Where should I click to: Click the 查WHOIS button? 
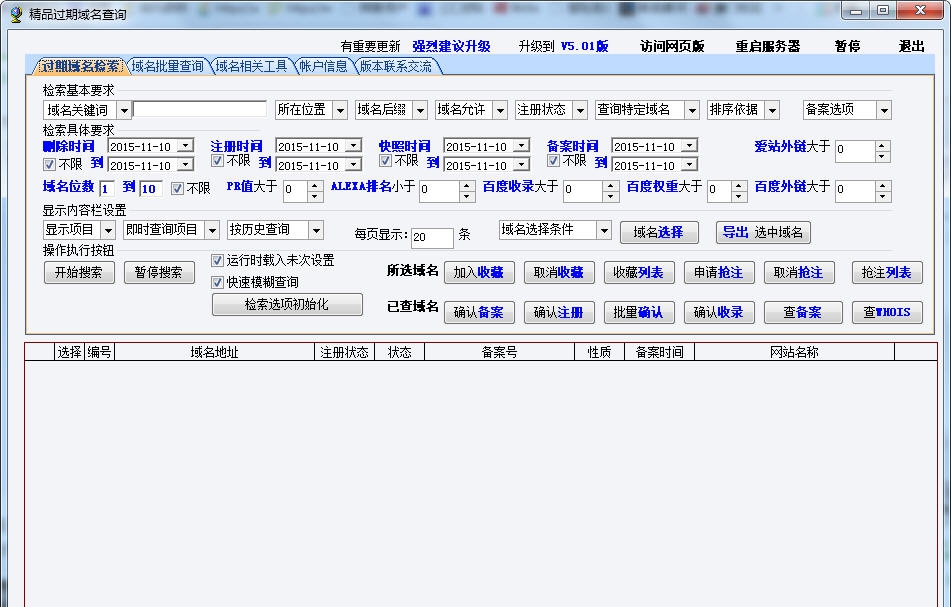coord(886,312)
